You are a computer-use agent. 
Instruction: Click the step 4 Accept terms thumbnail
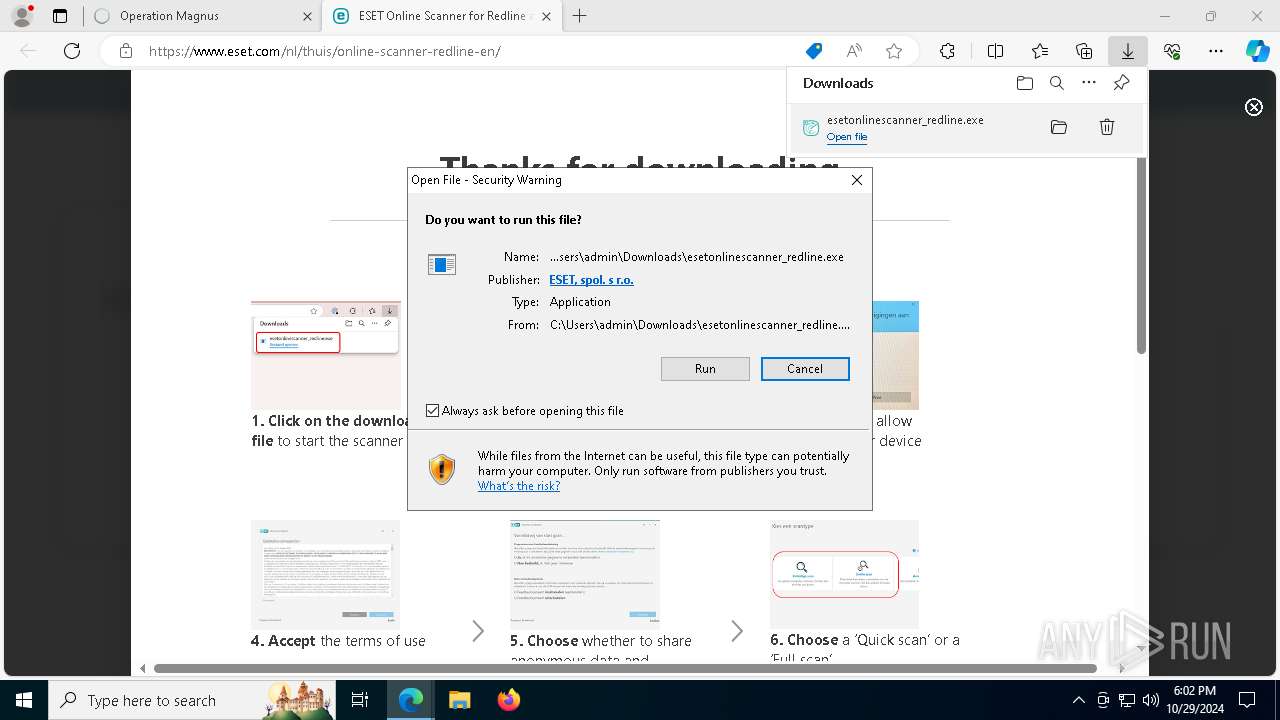tap(326, 574)
